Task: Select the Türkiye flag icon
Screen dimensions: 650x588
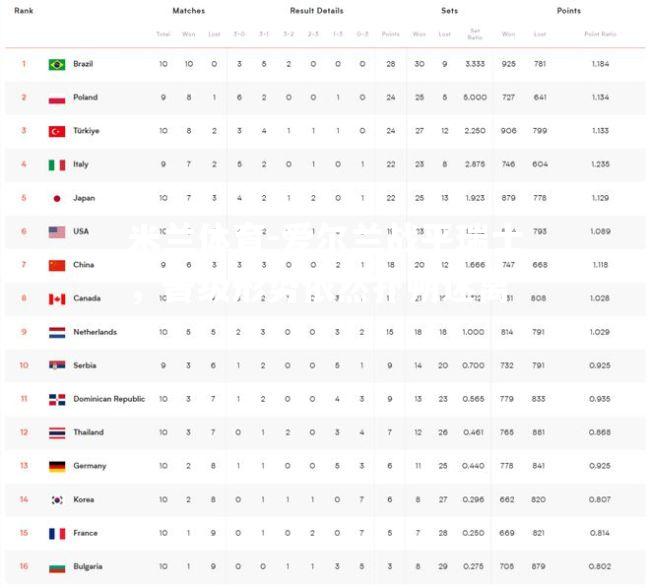Action: (x=57, y=131)
